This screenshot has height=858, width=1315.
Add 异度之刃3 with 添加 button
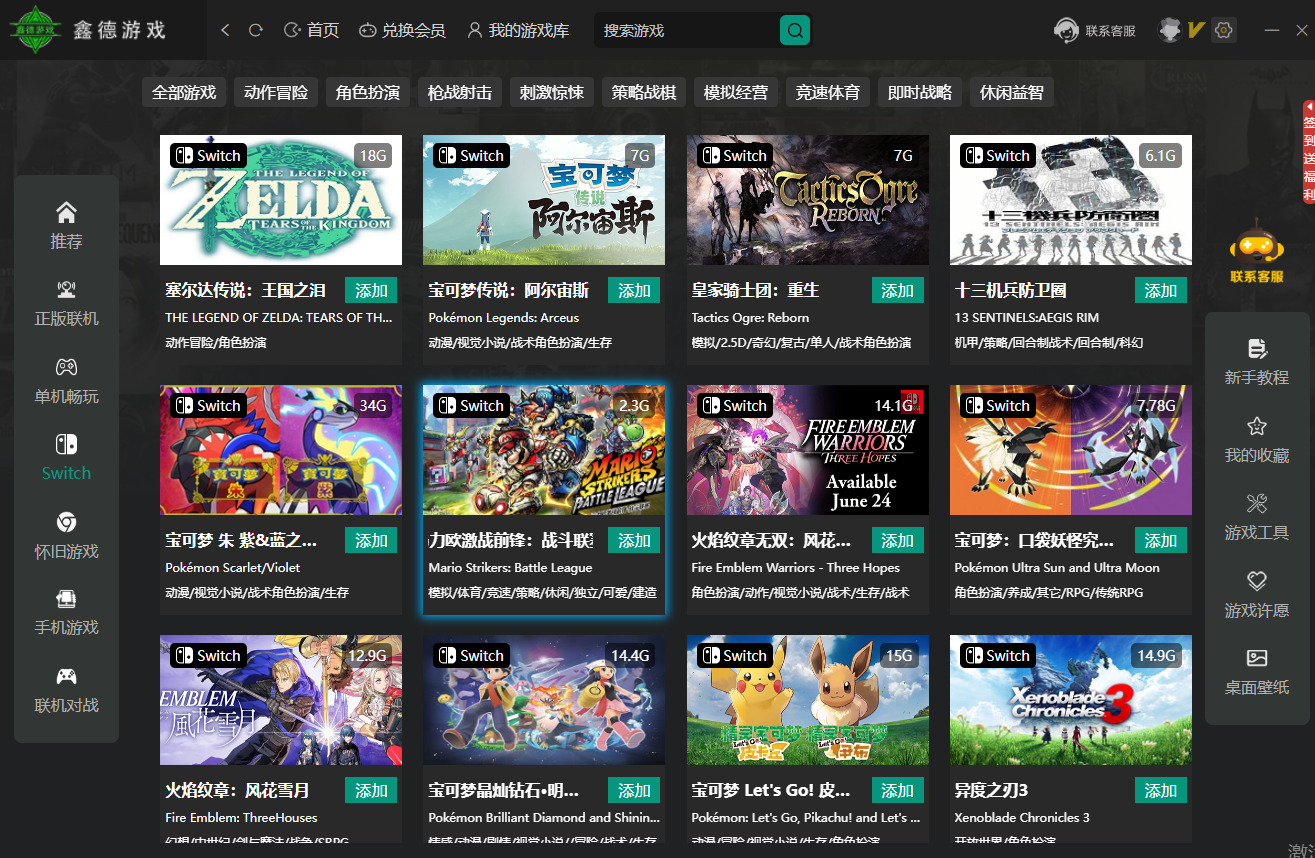tap(1160, 791)
